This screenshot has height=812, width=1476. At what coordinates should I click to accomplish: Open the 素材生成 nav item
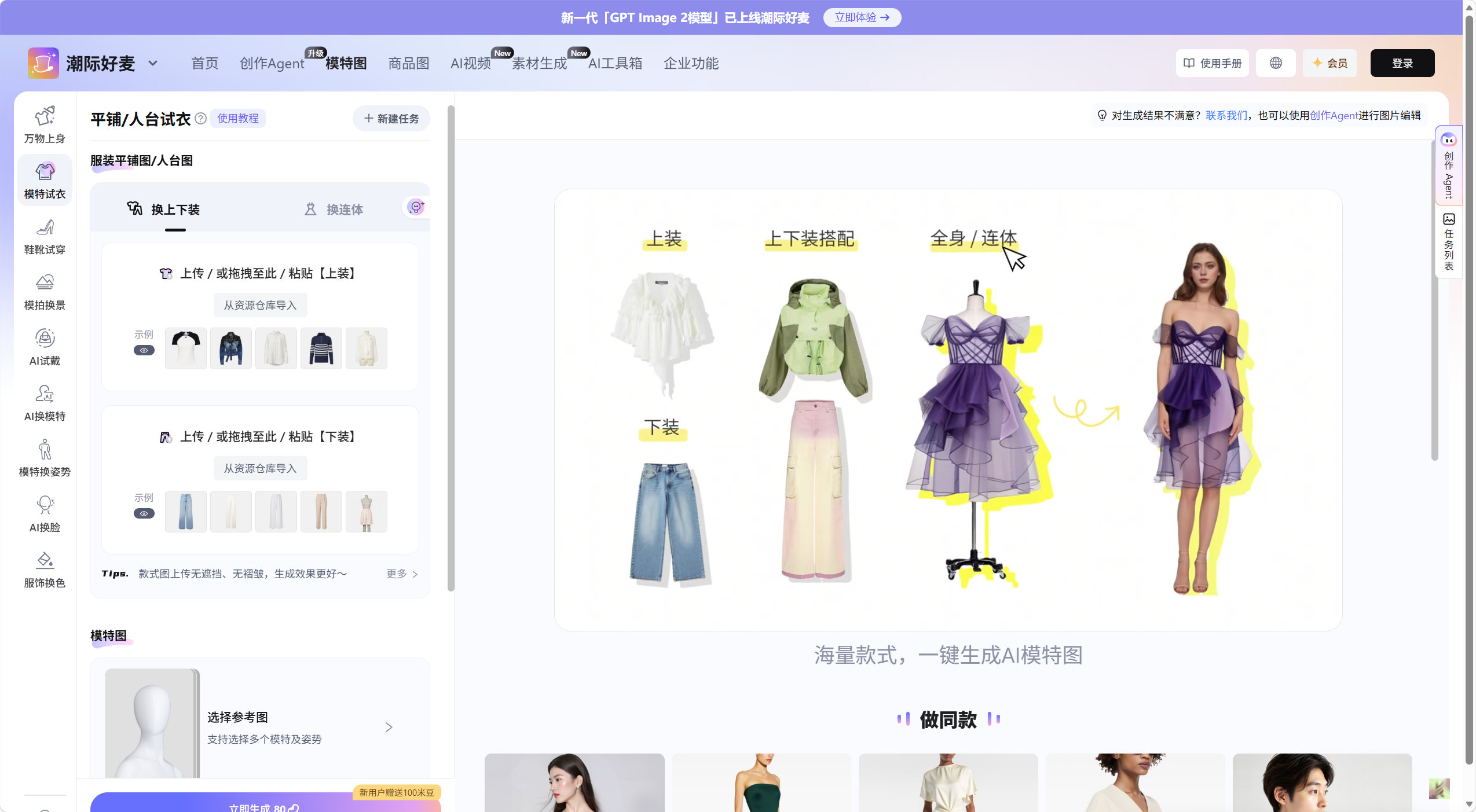[x=540, y=63]
